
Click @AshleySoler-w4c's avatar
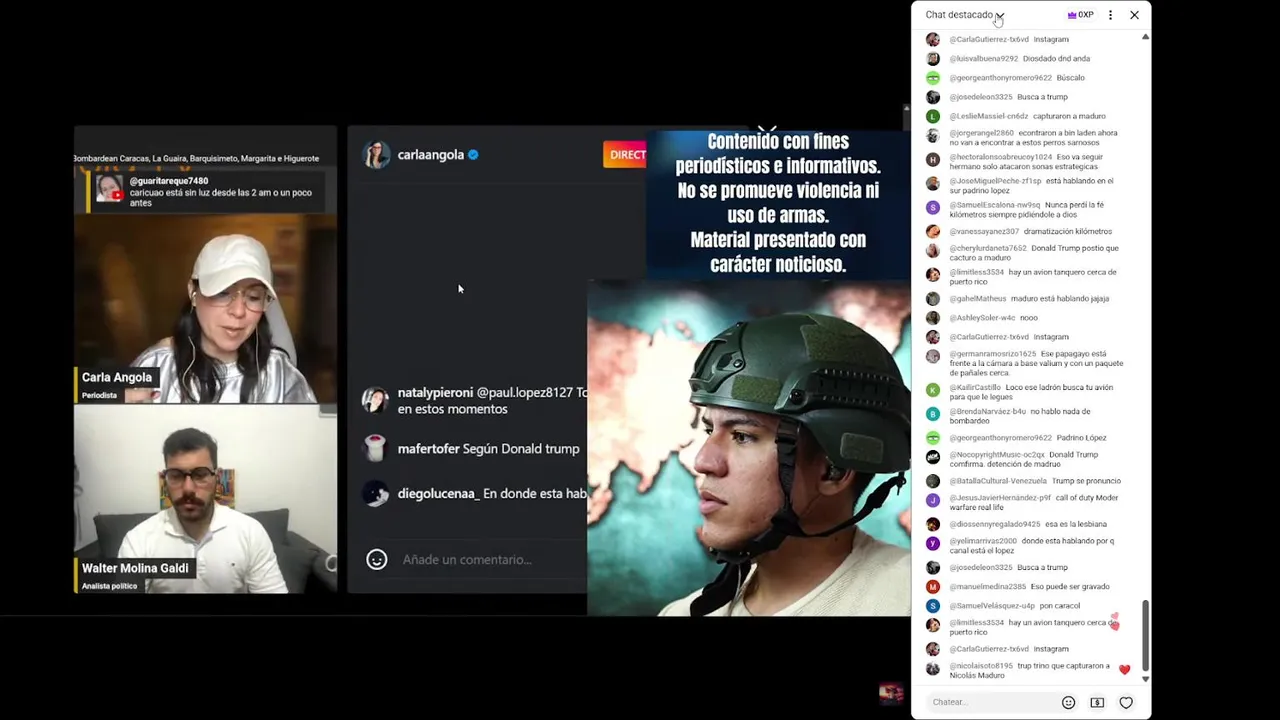coord(933,318)
